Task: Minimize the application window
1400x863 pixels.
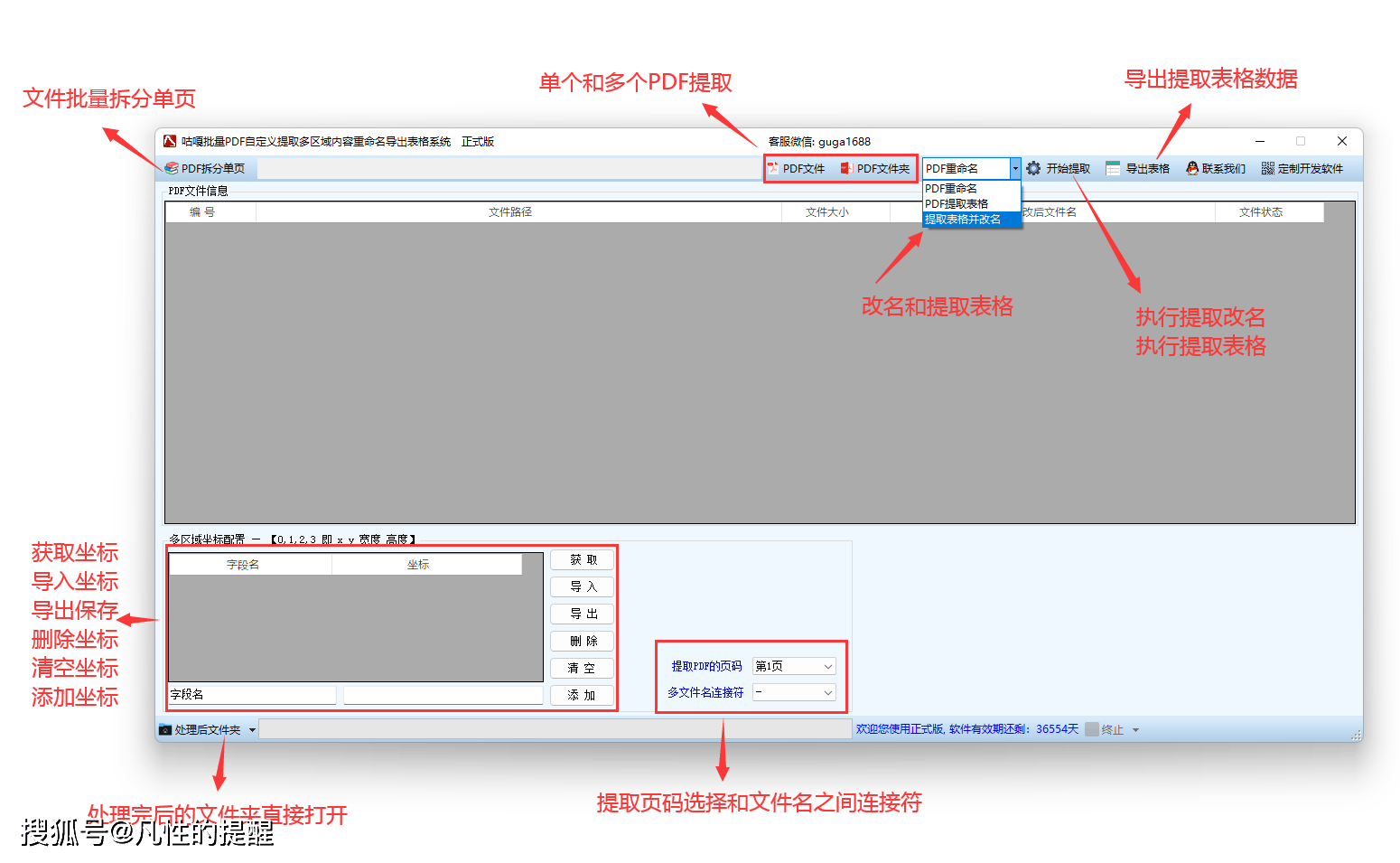Action: point(1259,141)
